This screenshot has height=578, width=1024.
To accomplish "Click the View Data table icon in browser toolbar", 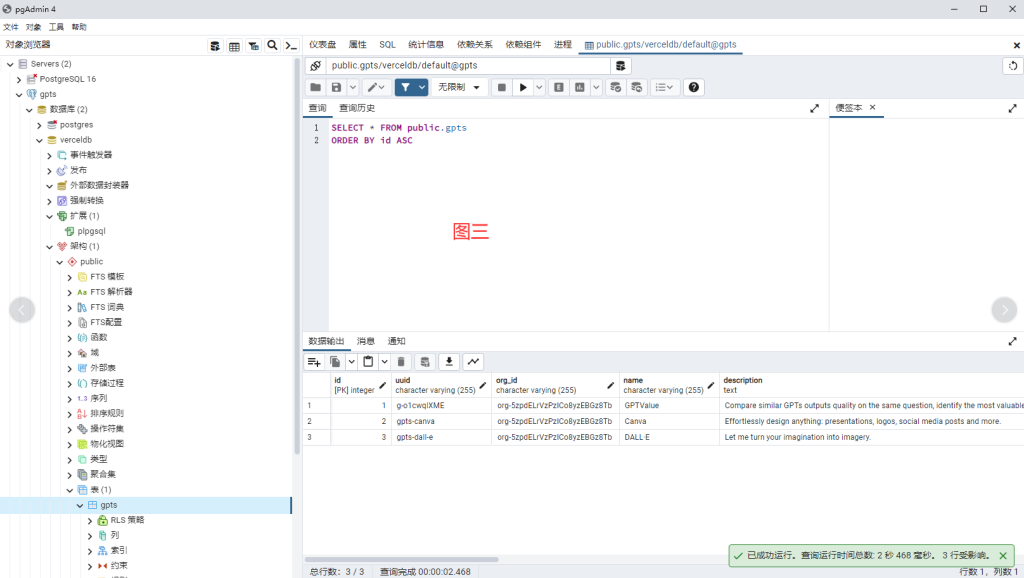I will [234, 46].
